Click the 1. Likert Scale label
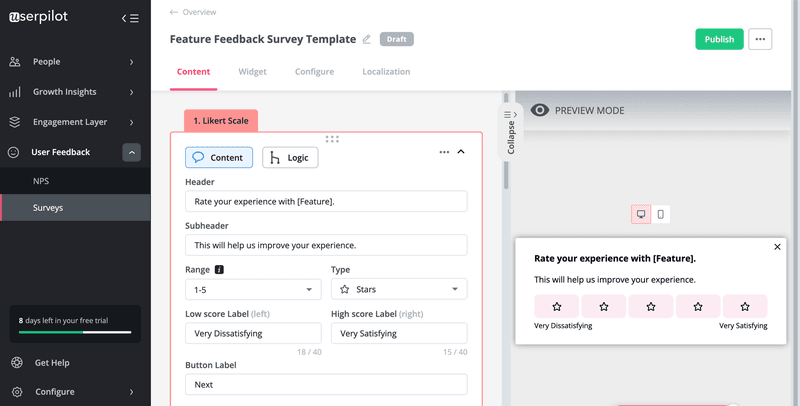Viewport: 800px width, 406px height. [x=221, y=121]
